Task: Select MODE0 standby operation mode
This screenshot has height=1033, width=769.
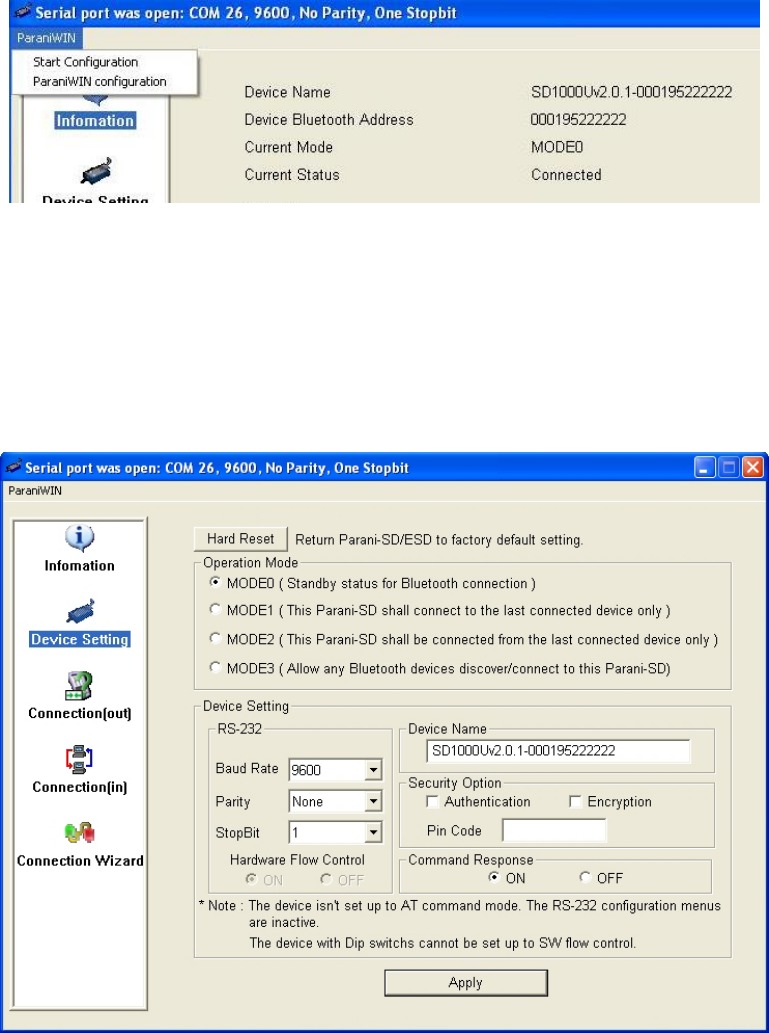Action: pos(215,582)
